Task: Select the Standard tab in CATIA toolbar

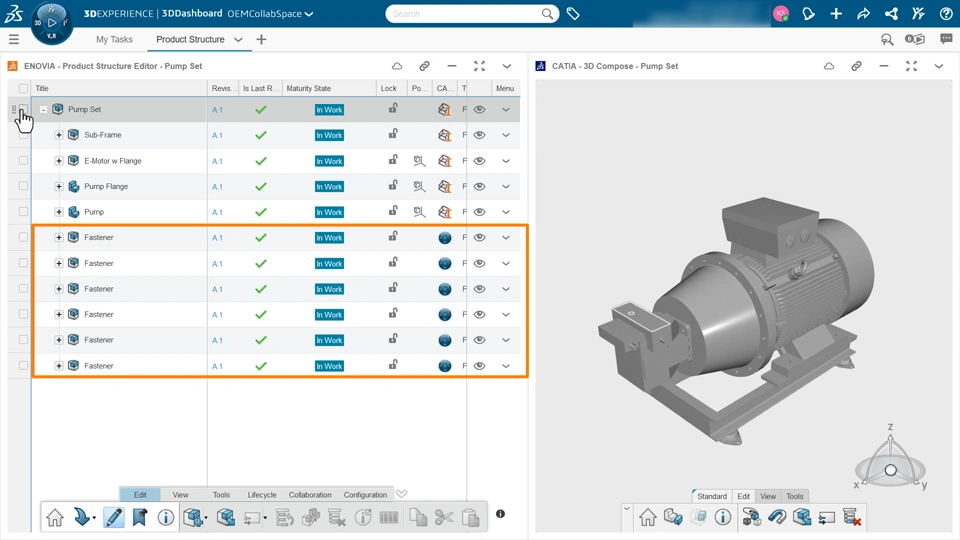Action: point(712,496)
